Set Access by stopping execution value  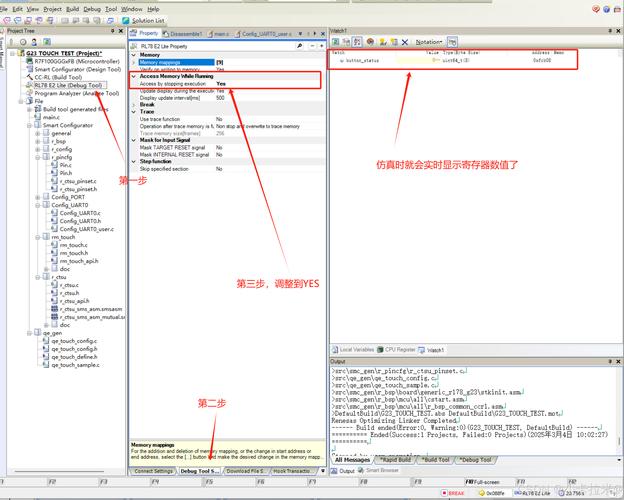pos(220,83)
